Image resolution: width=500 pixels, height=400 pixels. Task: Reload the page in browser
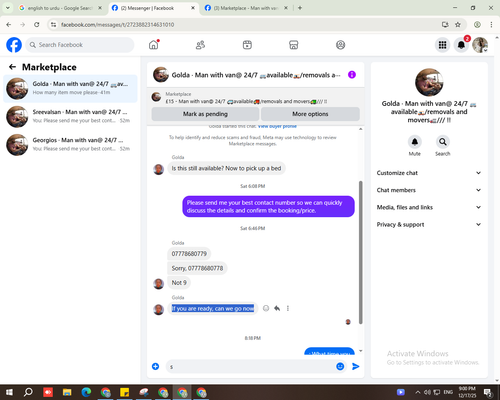pyautogui.click(x=37, y=24)
